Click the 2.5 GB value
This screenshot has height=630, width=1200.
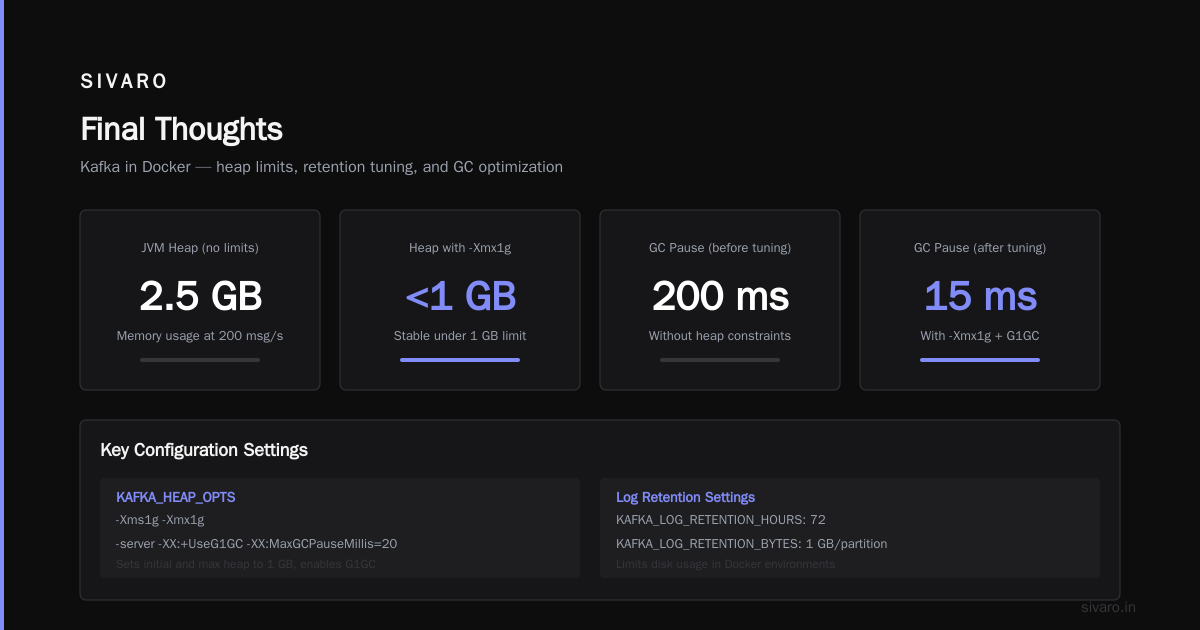[200, 296]
